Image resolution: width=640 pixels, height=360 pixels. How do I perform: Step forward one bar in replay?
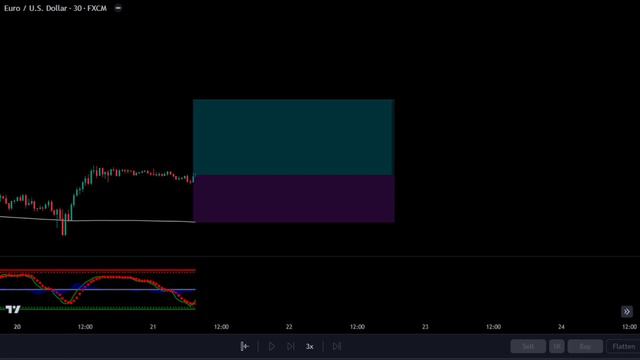(291, 346)
